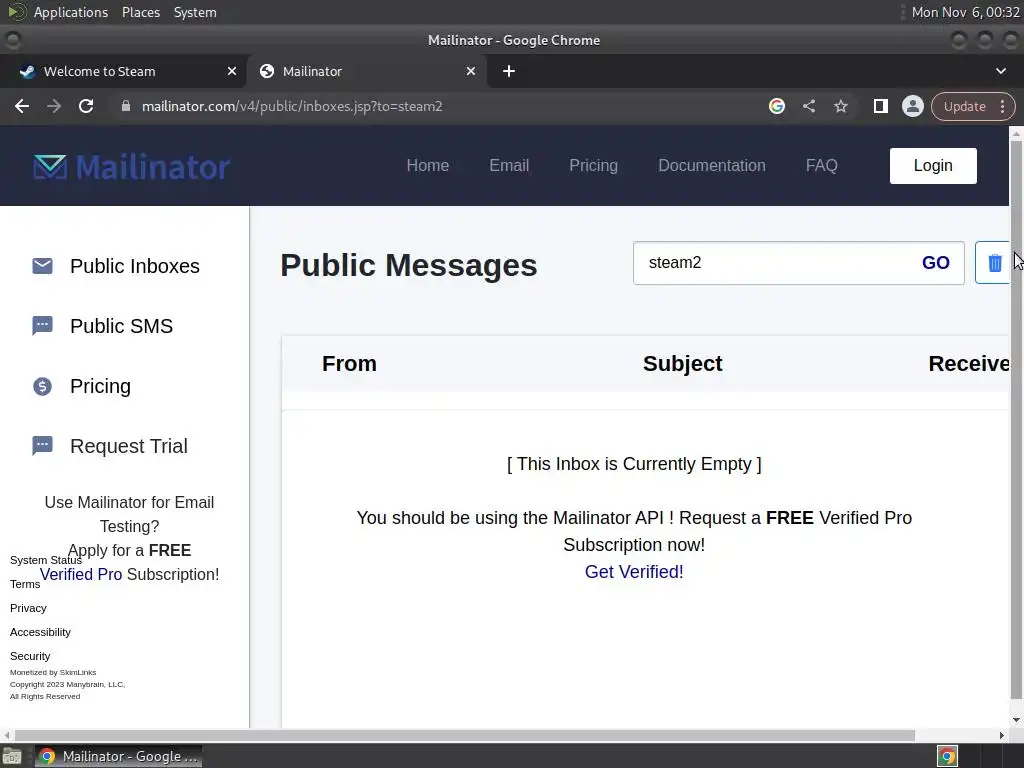
Task: Click Chrome icon in bottom right tray
Action: coord(947,756)
